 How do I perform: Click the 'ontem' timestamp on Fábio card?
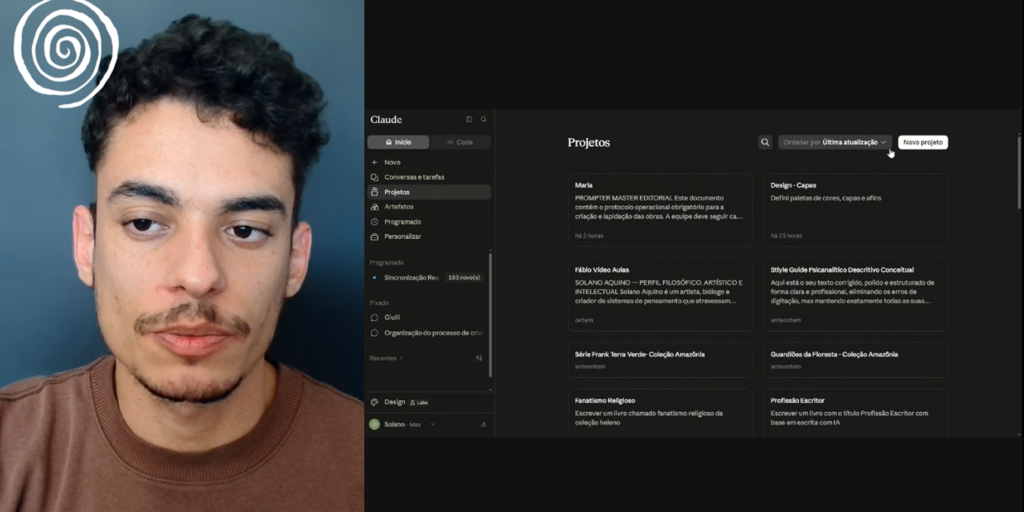tap(584, 321)
